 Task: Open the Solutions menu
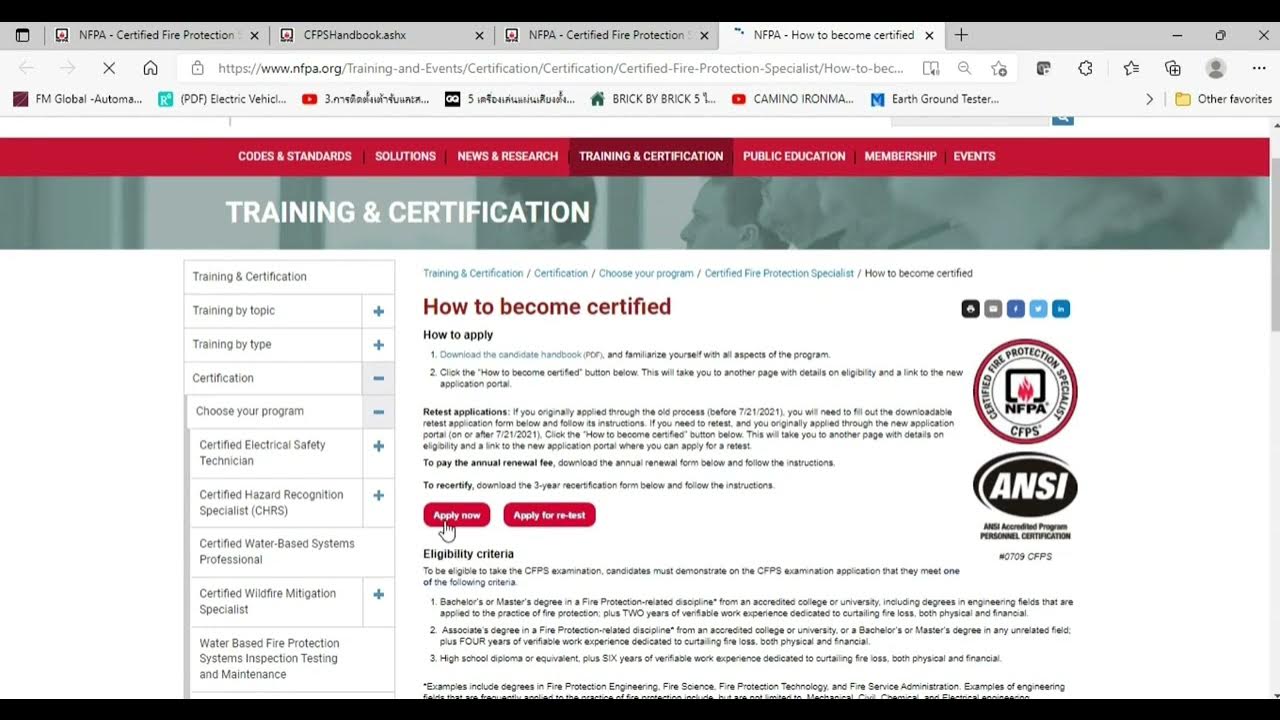tap(405, 156)
